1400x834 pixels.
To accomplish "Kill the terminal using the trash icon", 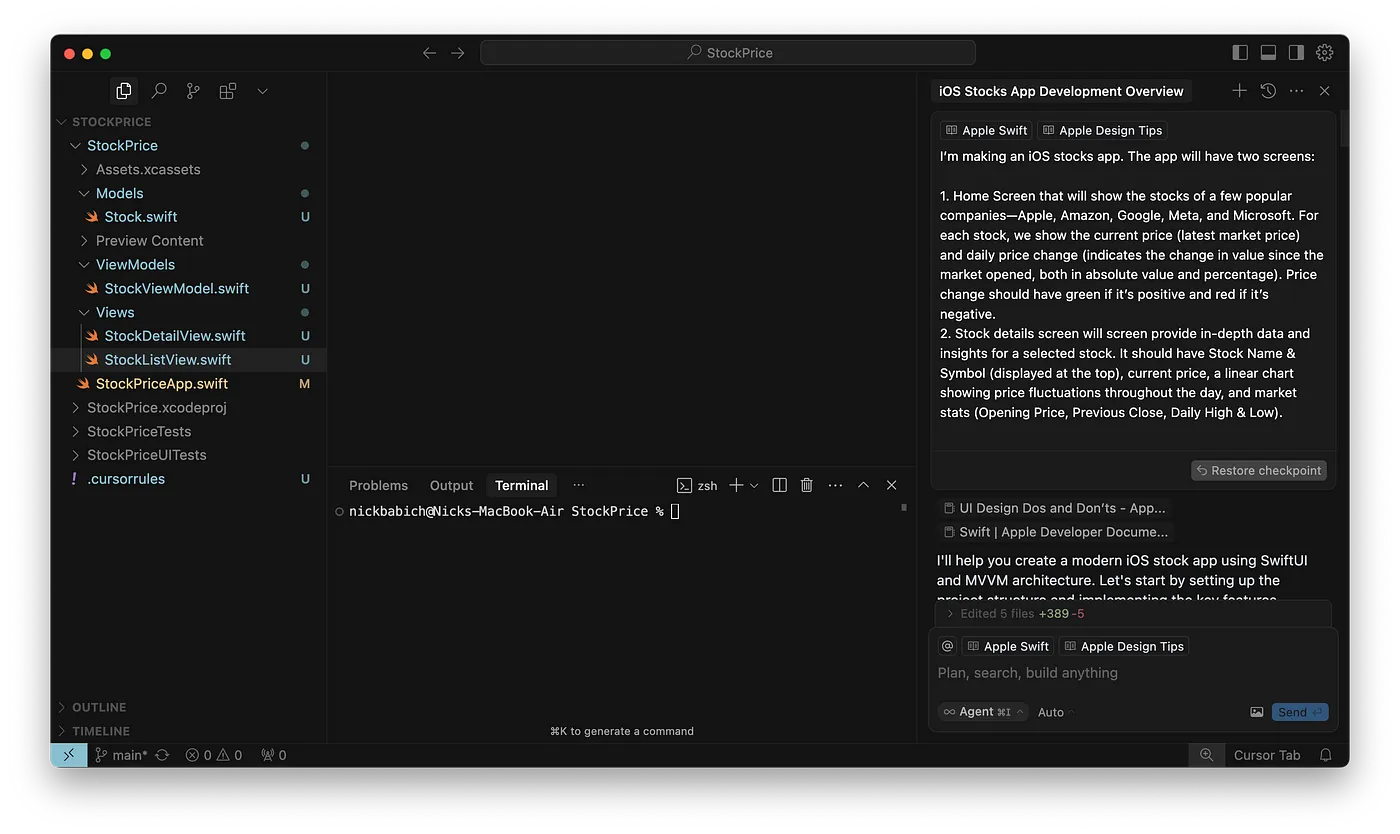I will point(806,485).
